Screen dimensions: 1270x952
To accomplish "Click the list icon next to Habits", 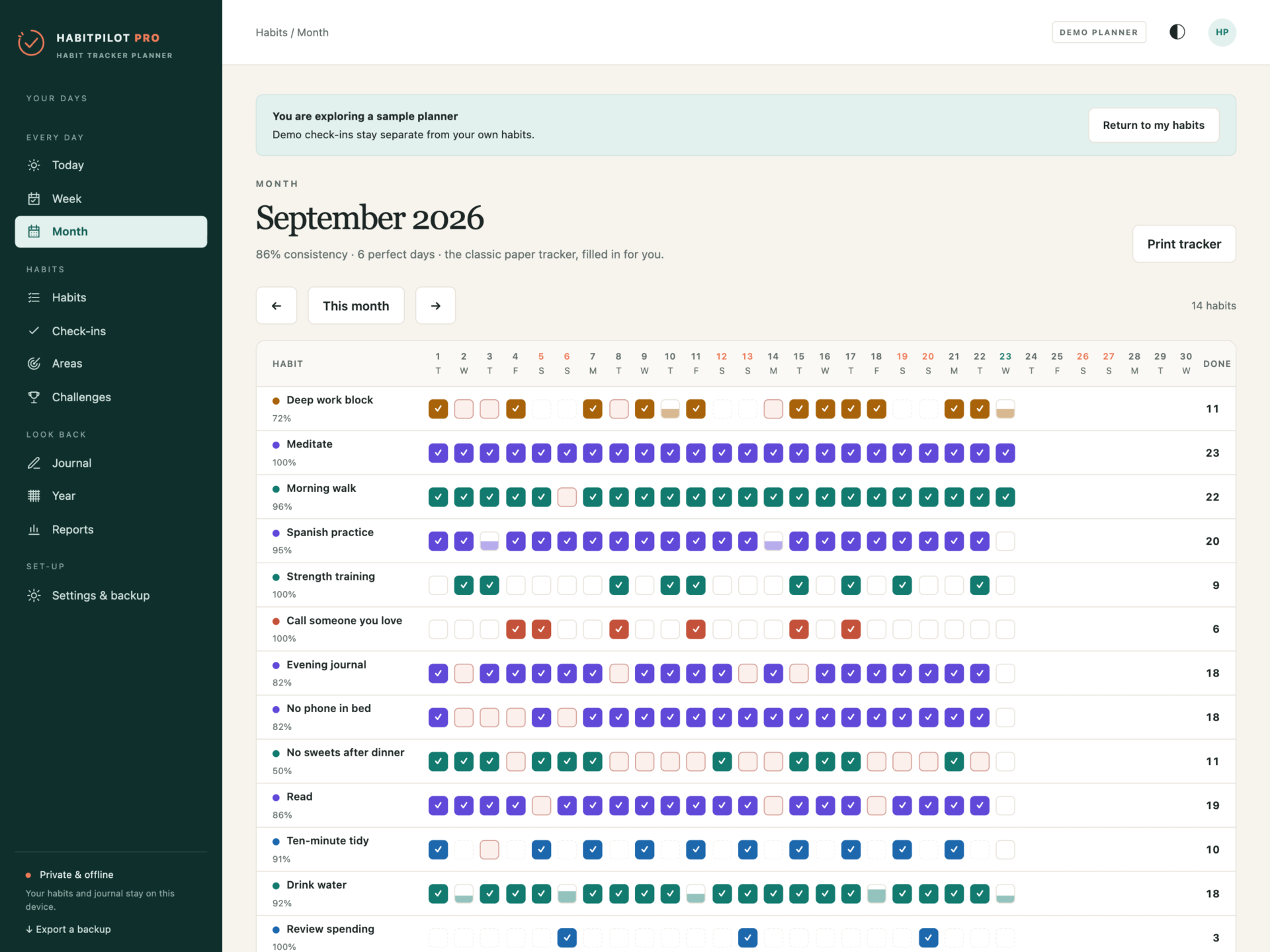I will coord(34,297).
